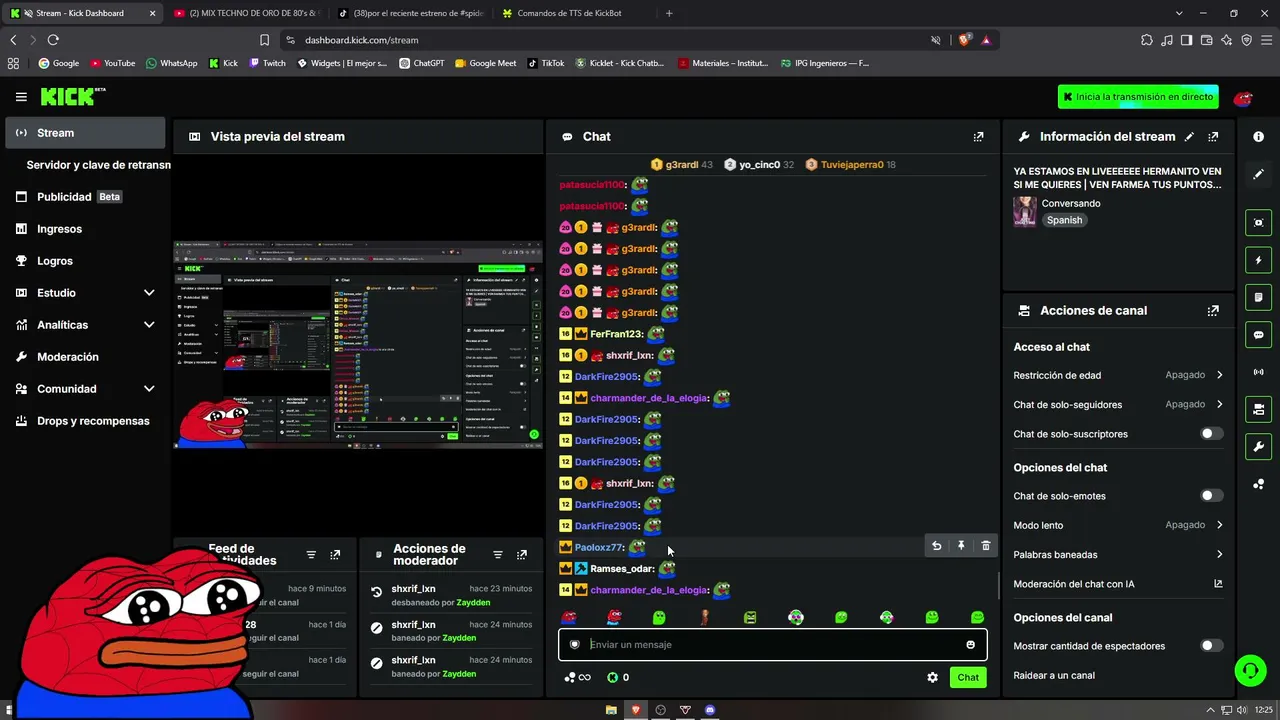Click the Ramses_odar username in chat
The image size is (1280, 720).
pos(622,569)
